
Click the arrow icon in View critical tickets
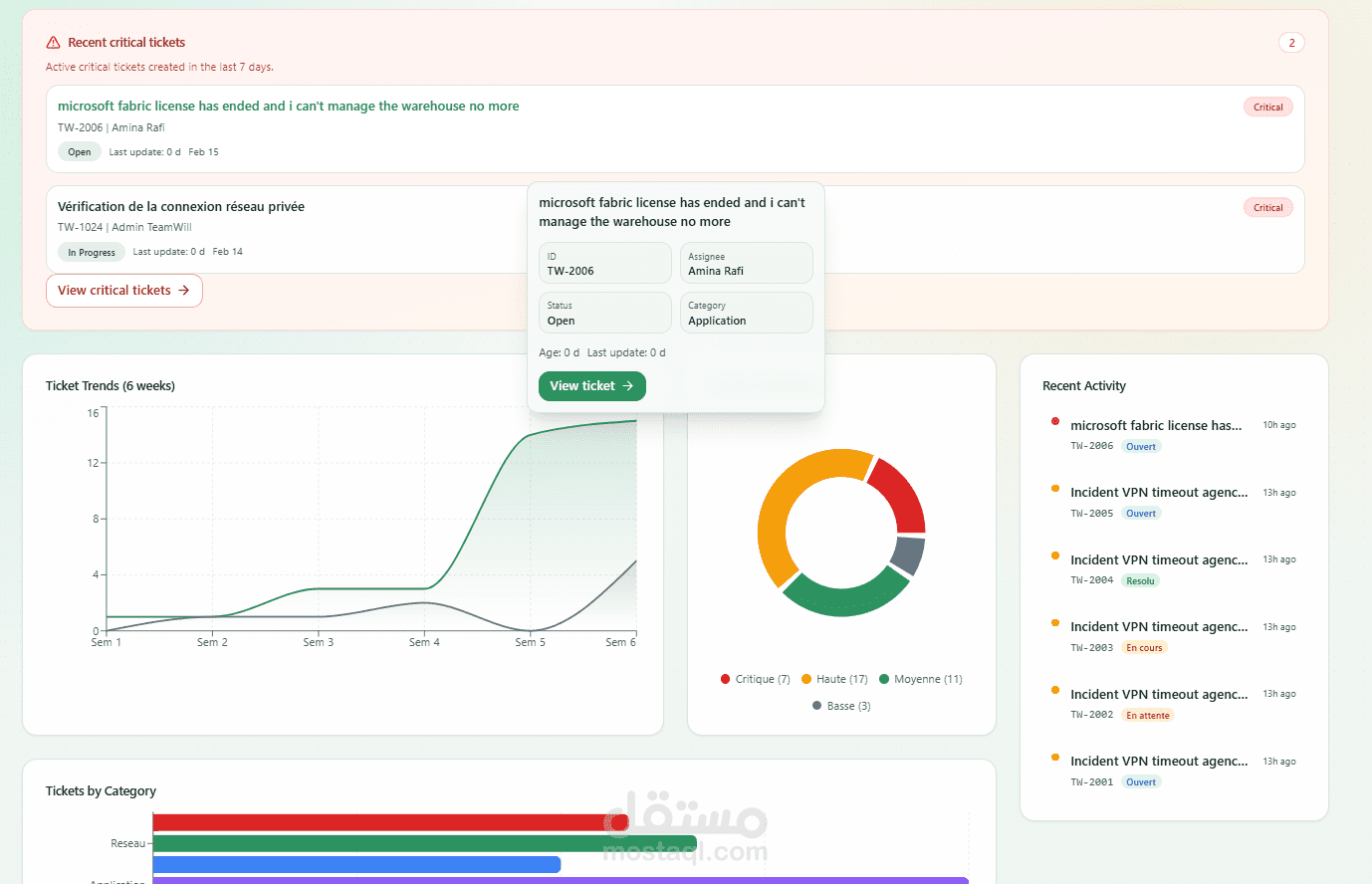tap(183, 291)
